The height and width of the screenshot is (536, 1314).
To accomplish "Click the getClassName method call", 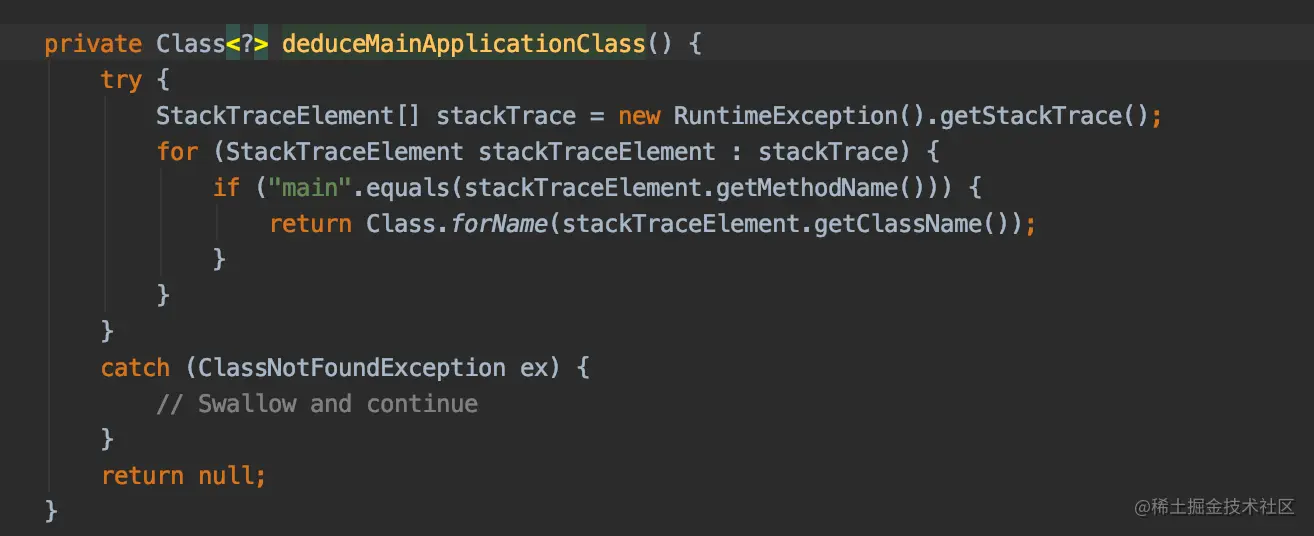I will [897, 224].
